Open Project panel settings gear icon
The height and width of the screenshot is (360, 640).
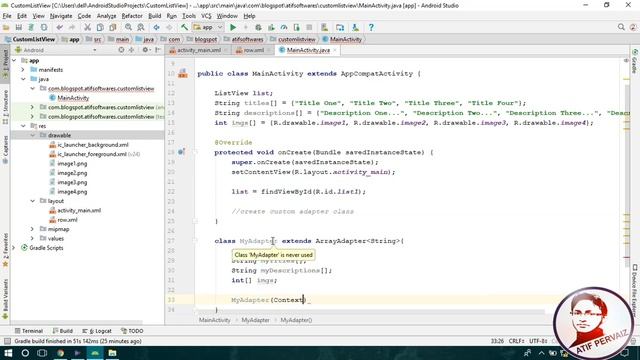[145, 50]
